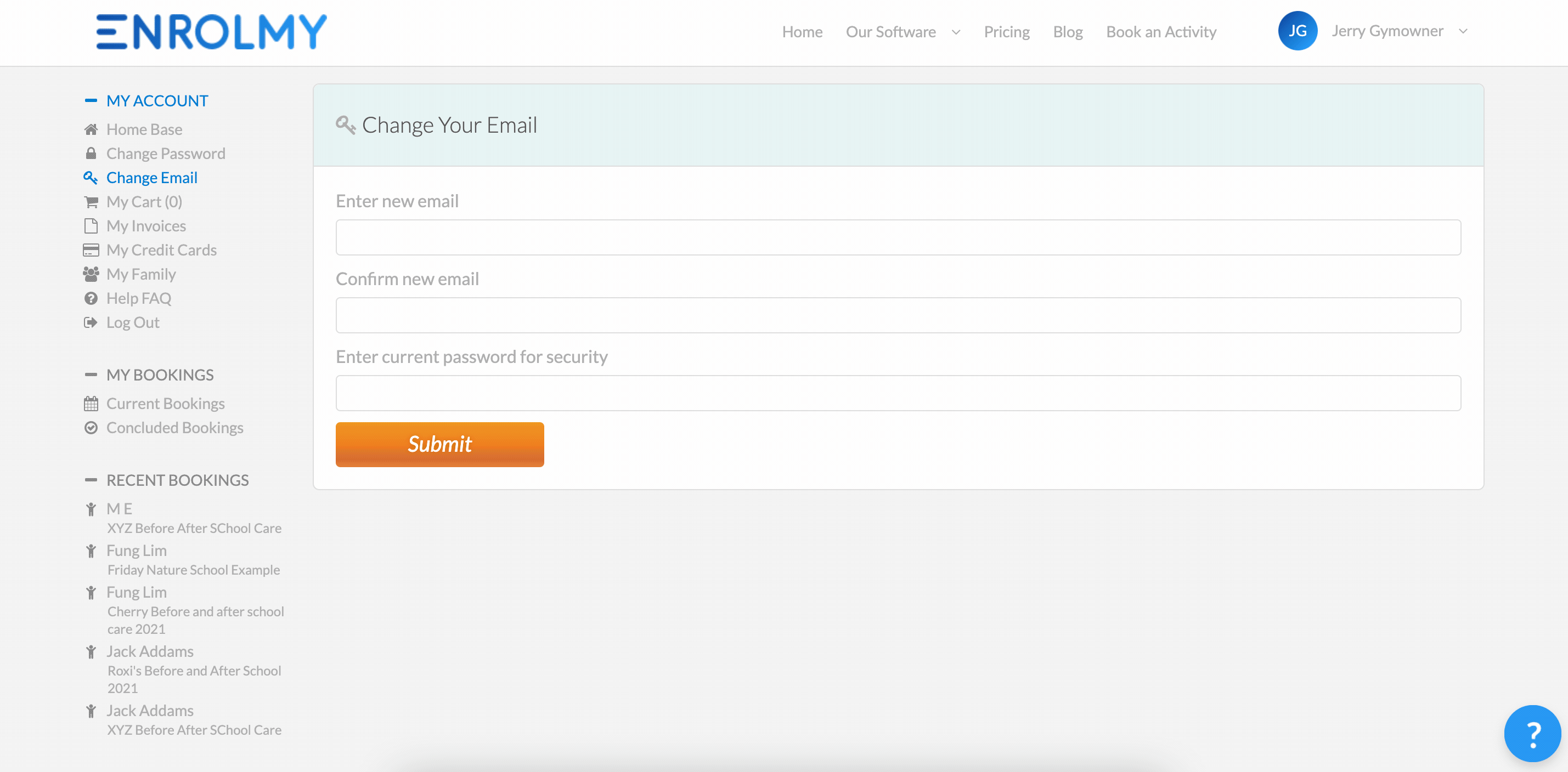Click the My Cart shopping cart icon
Image resolution: width=1568 pixels, height=772 pixels.
(91, 202)
